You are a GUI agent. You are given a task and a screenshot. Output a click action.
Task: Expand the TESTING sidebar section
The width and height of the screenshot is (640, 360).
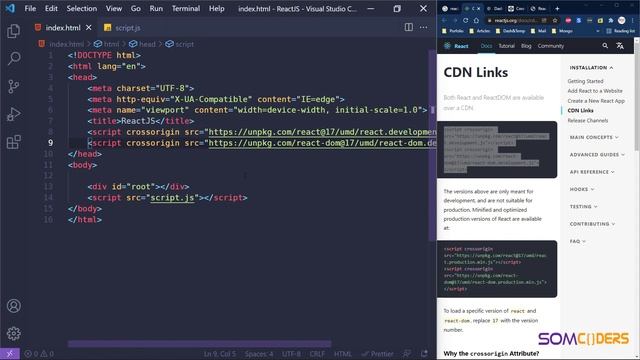point(584,207)
